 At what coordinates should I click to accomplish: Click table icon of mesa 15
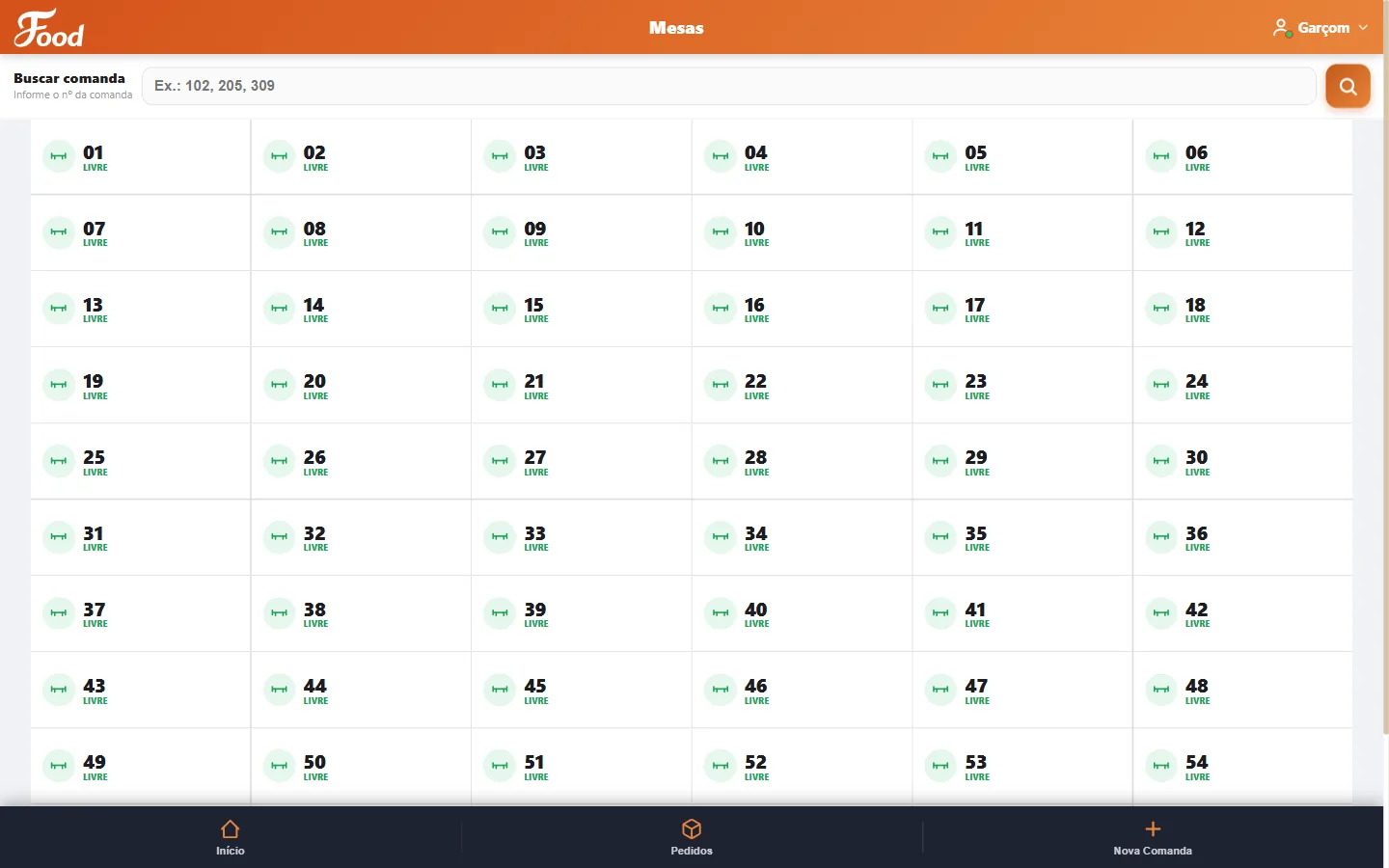tap(500, 309)
